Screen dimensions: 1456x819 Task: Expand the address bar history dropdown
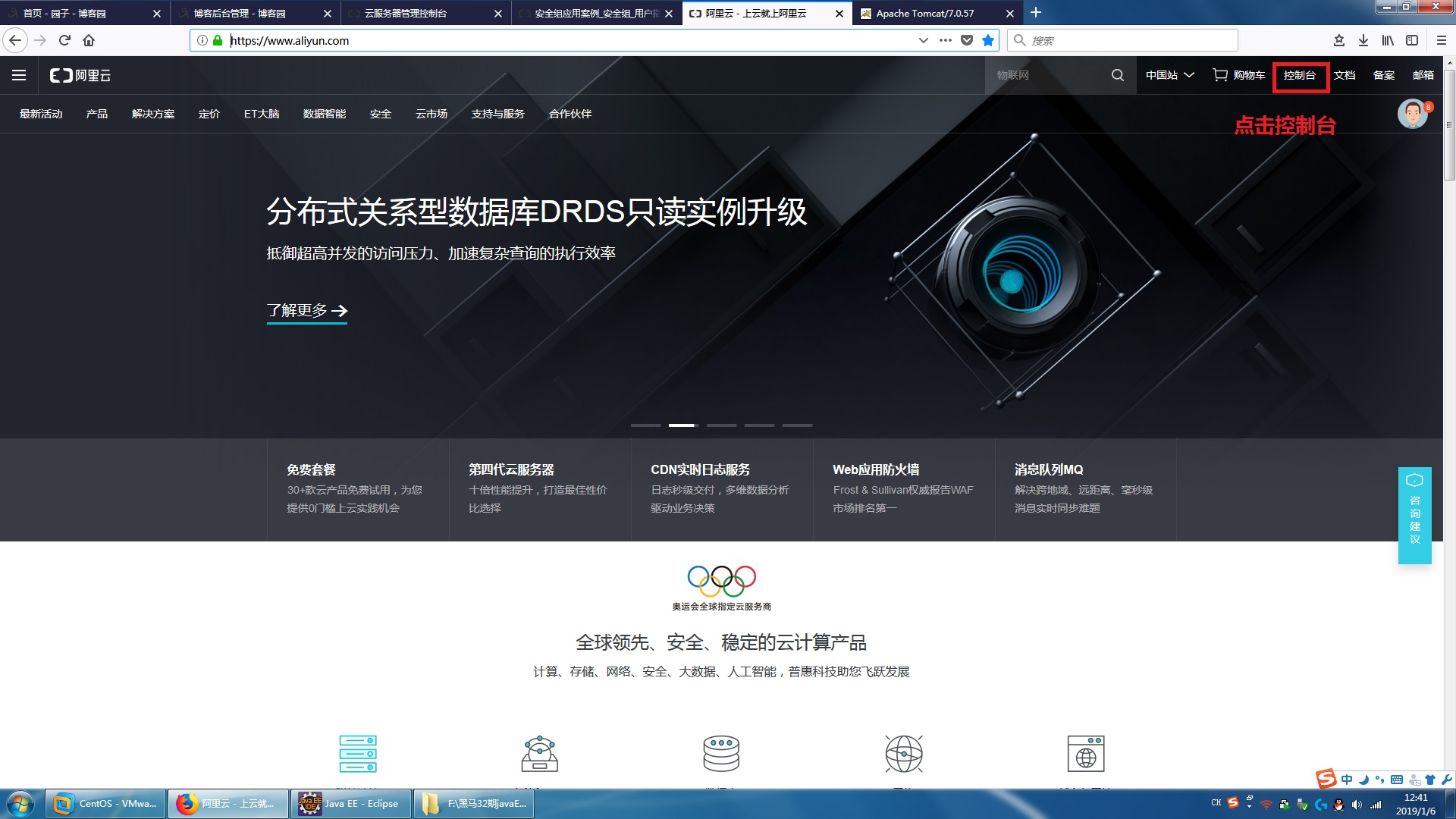923,40
